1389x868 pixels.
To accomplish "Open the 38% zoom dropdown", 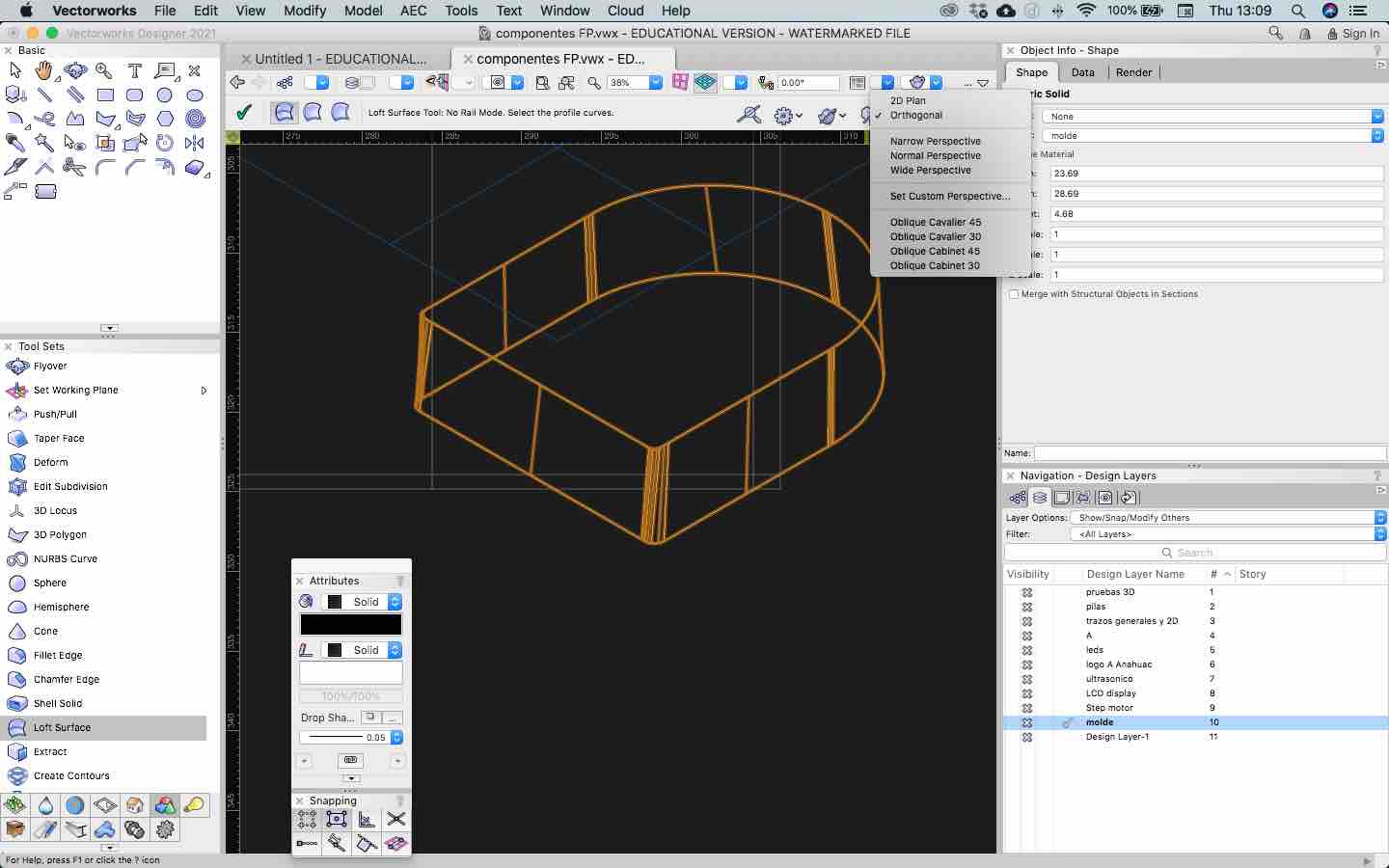I will [x=656, y=83].
